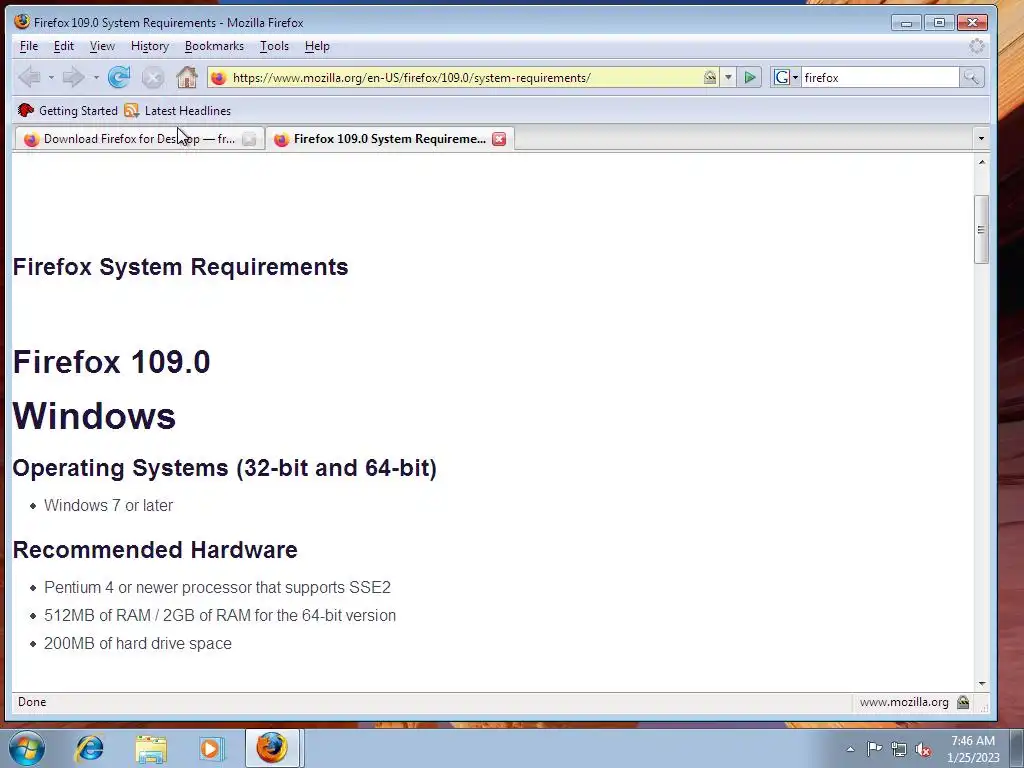
Task: Click the address bar URL field
Action: click(464, 78)
